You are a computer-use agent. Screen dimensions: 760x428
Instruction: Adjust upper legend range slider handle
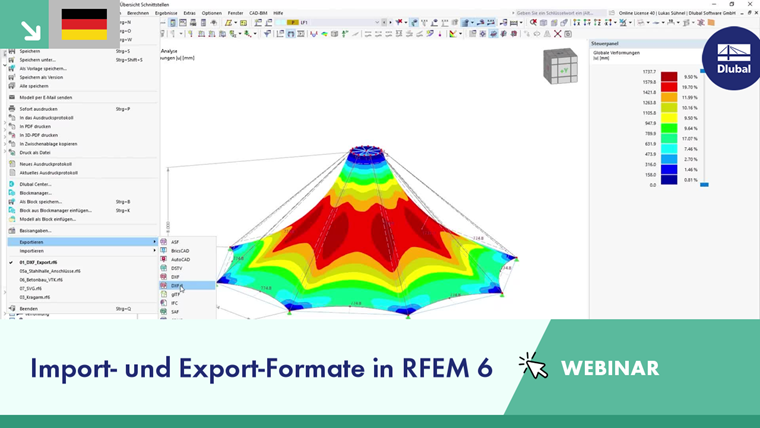coord(704,71)
